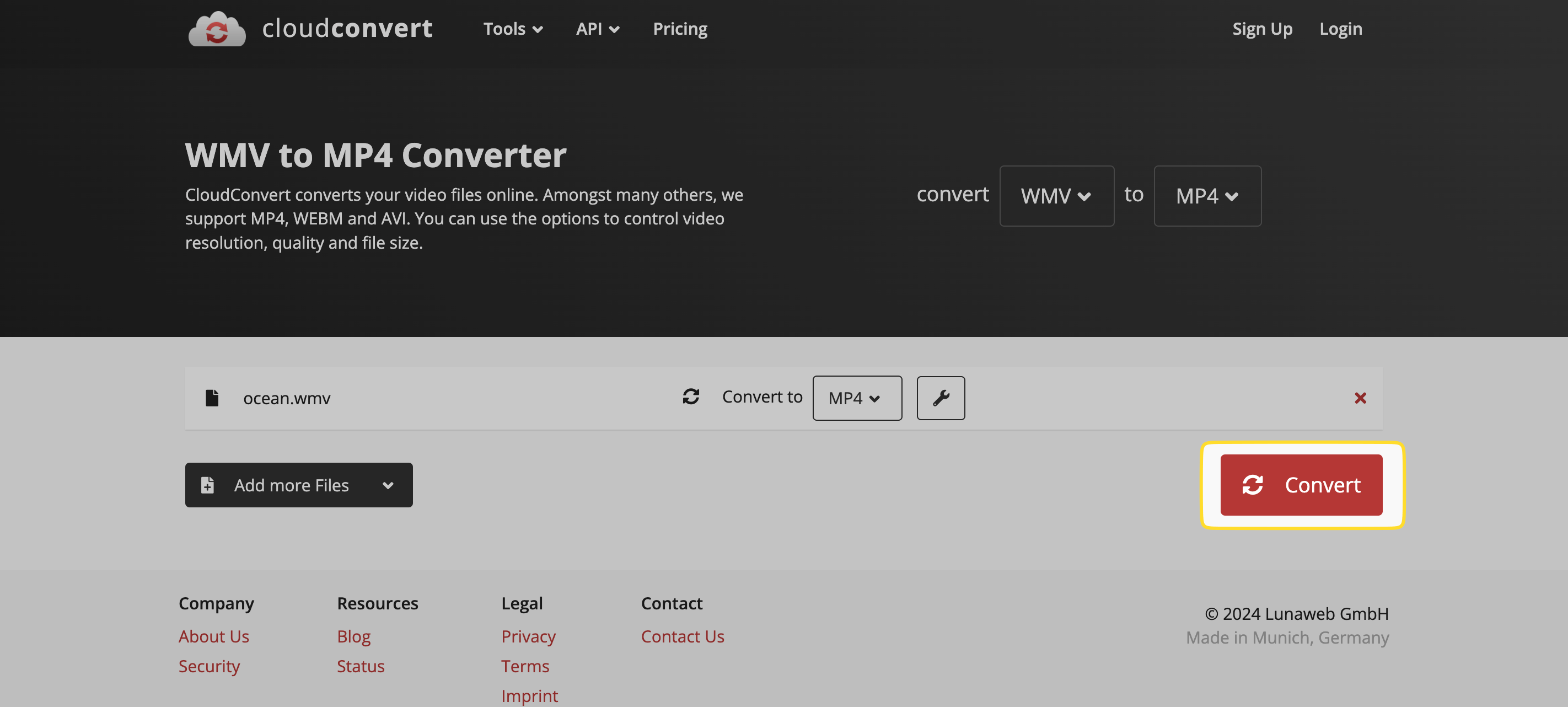Start conversion with the red Convert button
This screenshot has height=707, width=1568.
click(1301, 485)
